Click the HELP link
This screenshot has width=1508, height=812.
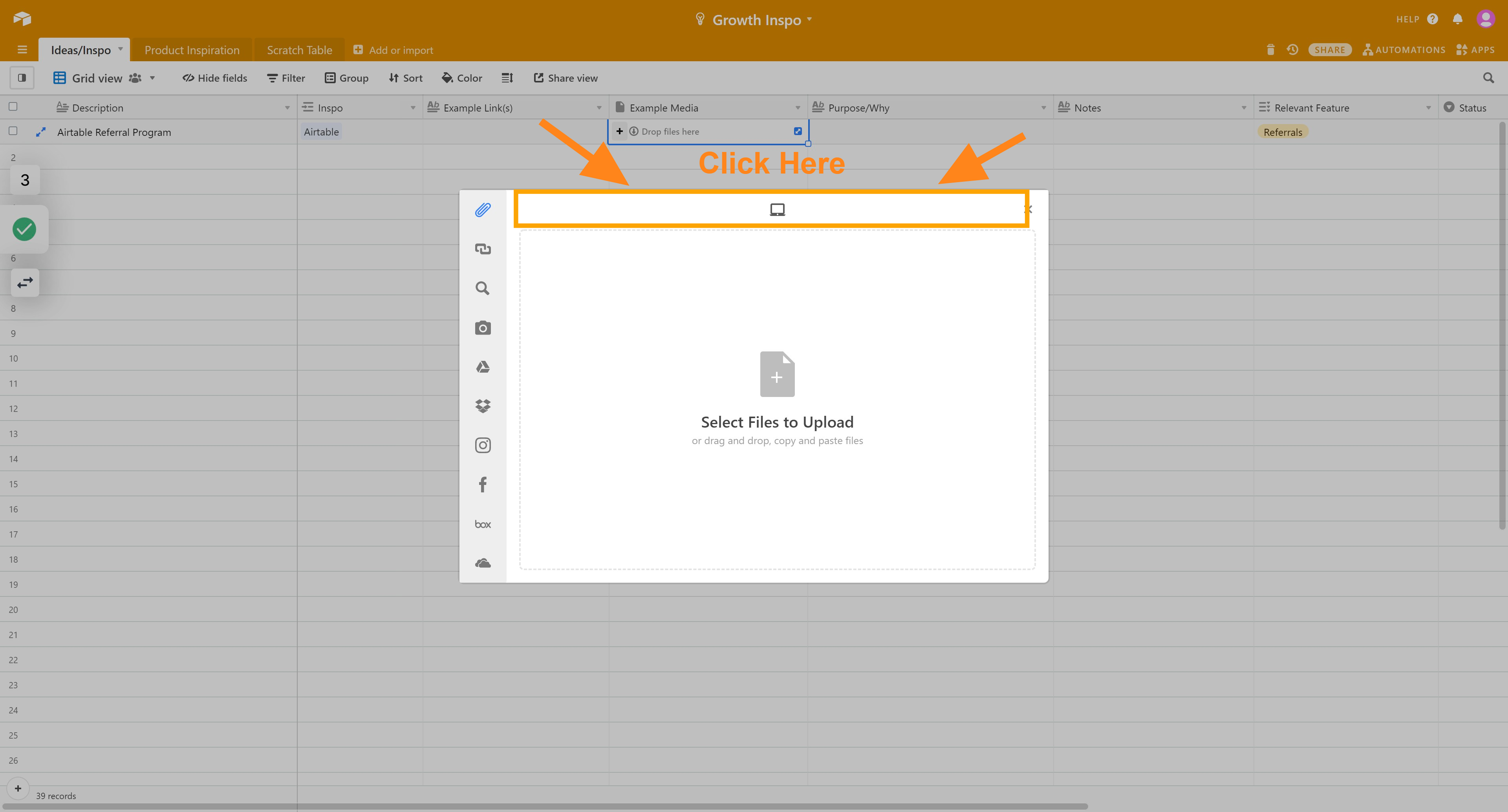(1407, 19)
